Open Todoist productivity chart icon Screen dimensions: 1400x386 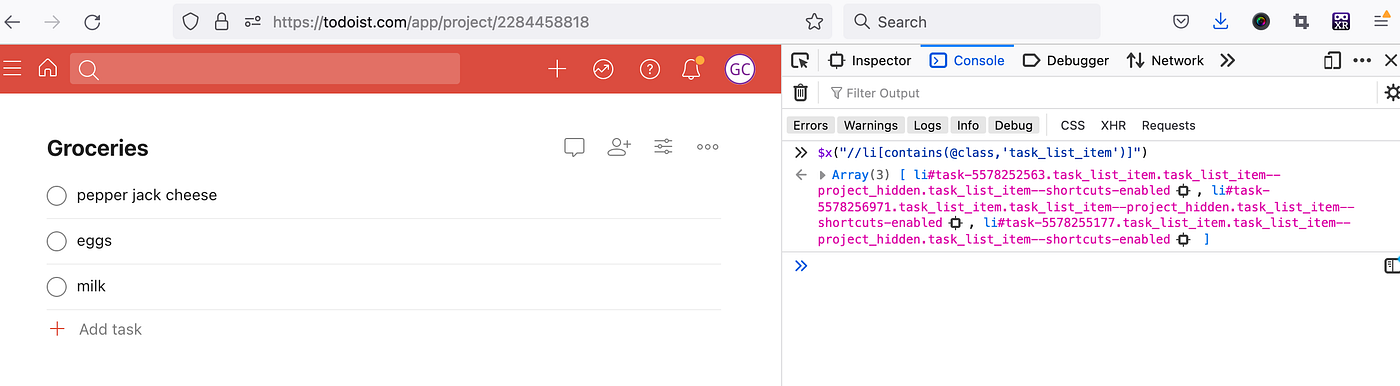(603, 68)
